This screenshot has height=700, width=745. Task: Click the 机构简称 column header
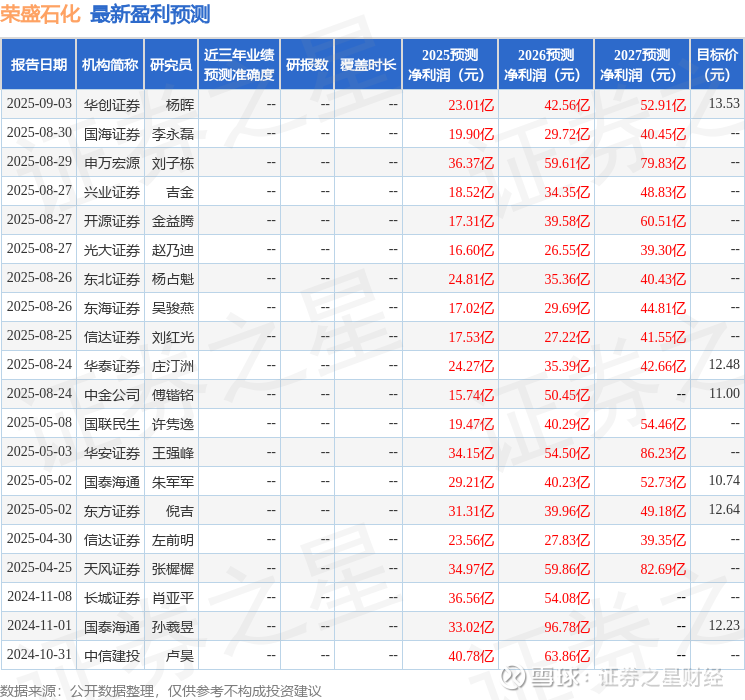[110, 65]
